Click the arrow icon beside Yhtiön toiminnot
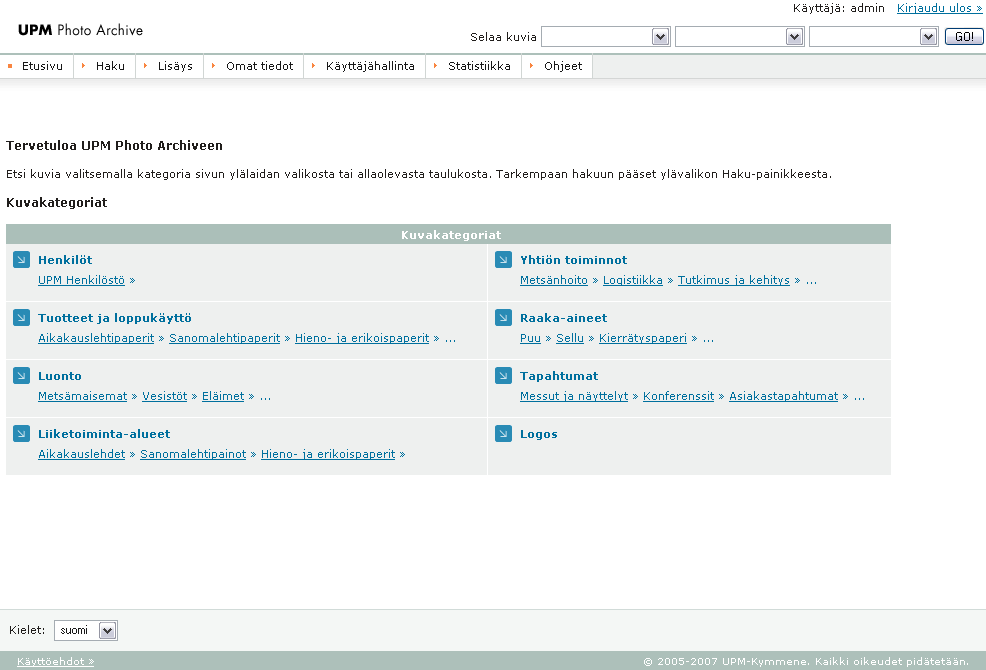The image size is (986, 670). pyautogui.click(x=503, y=259)
